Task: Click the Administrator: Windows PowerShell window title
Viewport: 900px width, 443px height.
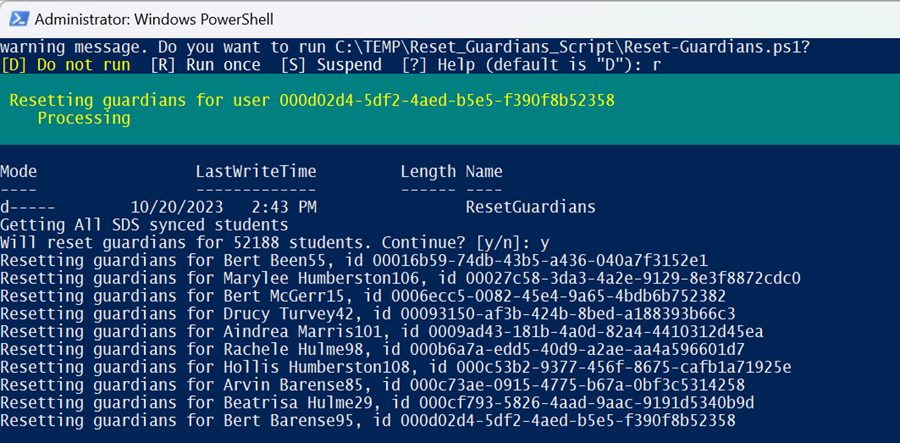Action: (154, 20)
